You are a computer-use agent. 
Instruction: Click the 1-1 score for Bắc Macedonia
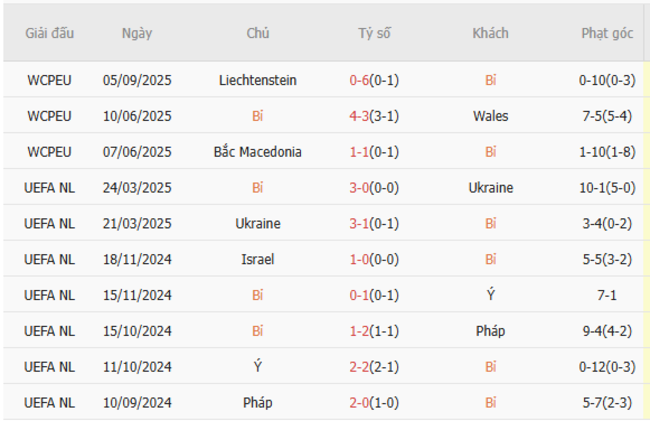point(359,152)
